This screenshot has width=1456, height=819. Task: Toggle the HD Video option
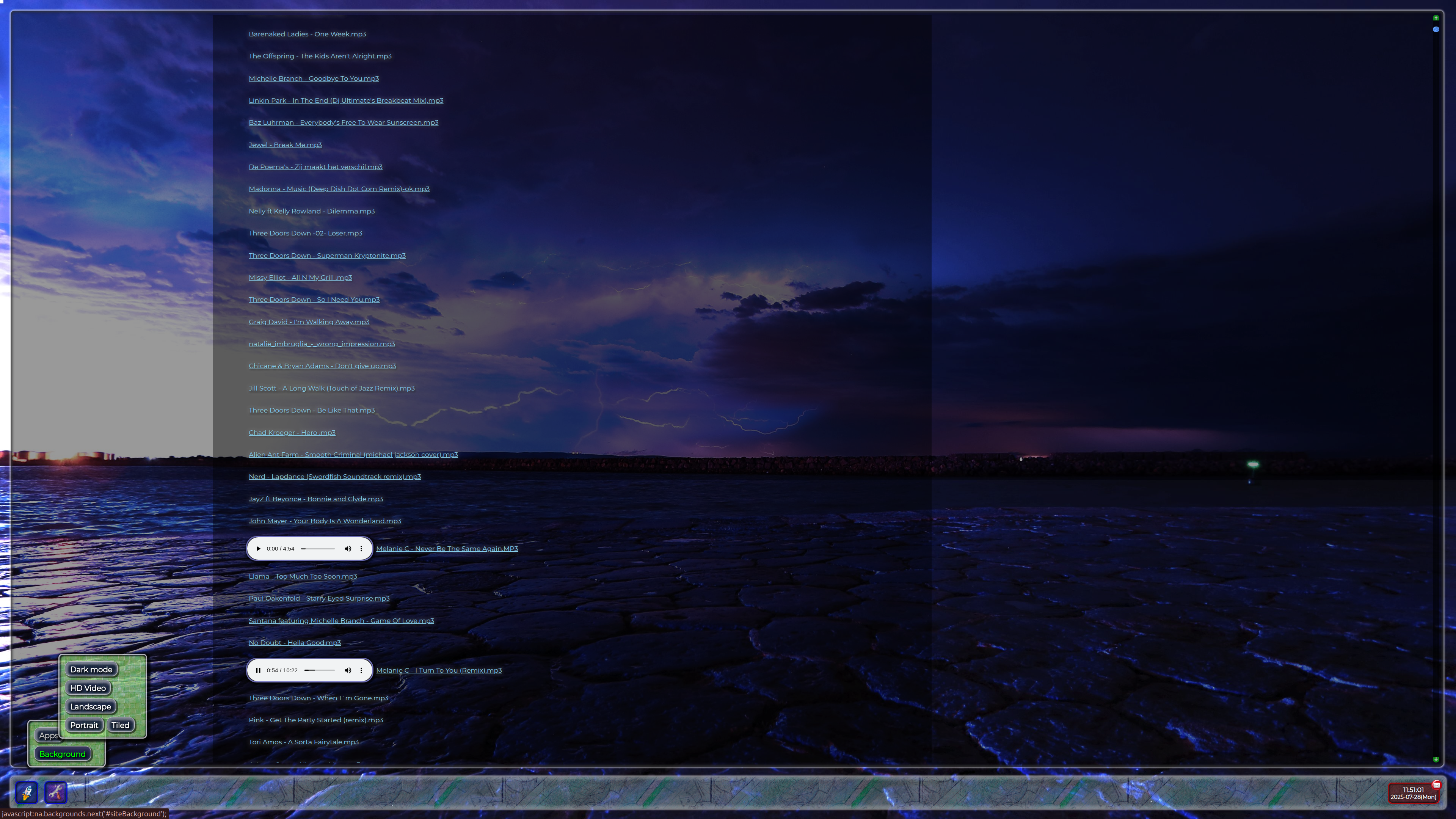click(88, 689)
